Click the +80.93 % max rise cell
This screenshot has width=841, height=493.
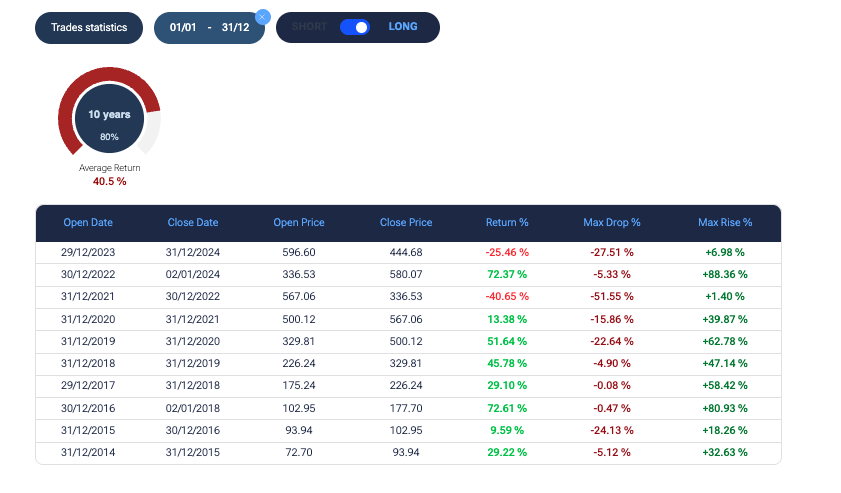[x=724, y=408]
